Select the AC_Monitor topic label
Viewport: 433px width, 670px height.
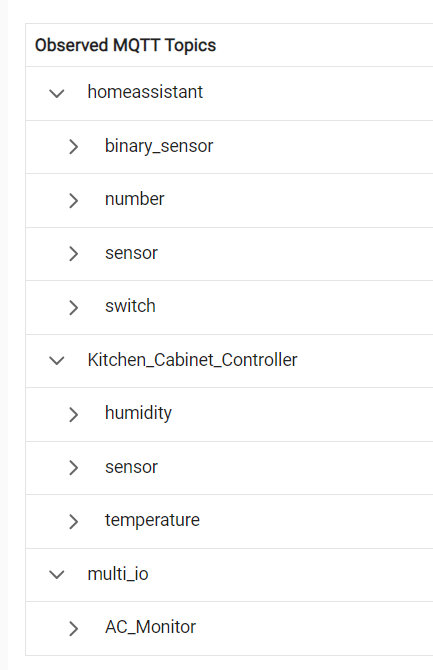click(x=150, y=627)
